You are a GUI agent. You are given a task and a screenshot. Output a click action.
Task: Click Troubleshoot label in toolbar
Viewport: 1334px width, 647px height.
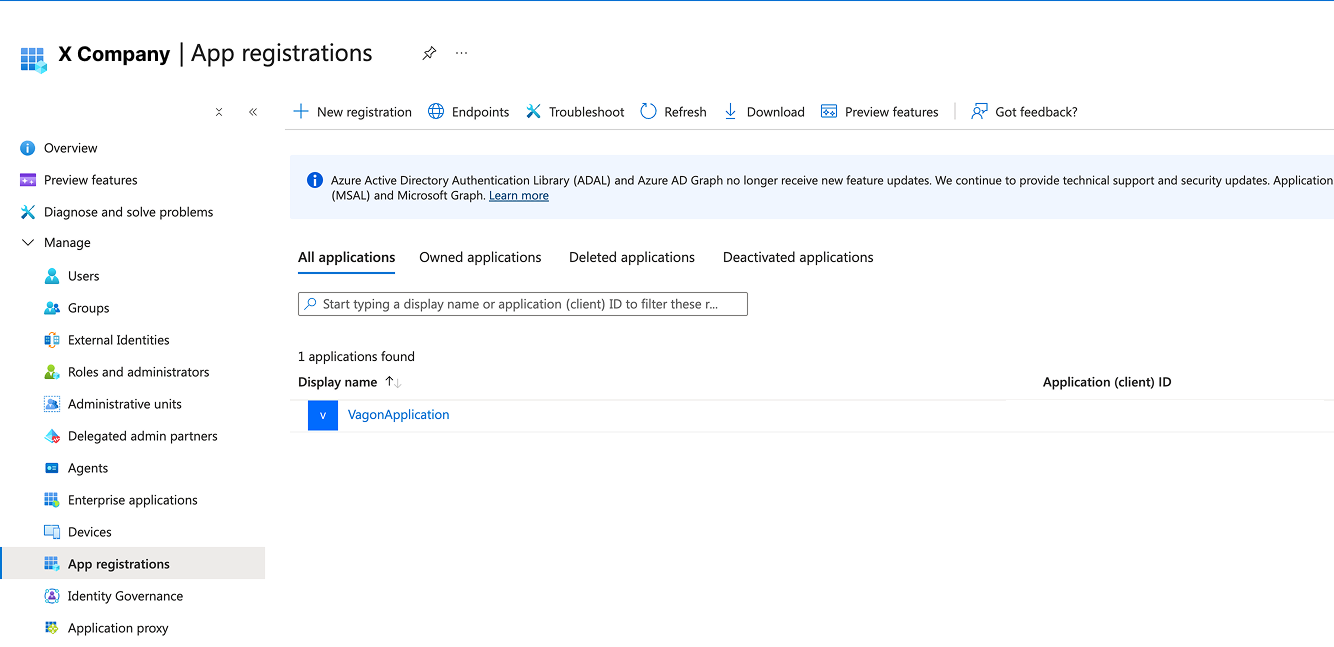tap(587, 112)
